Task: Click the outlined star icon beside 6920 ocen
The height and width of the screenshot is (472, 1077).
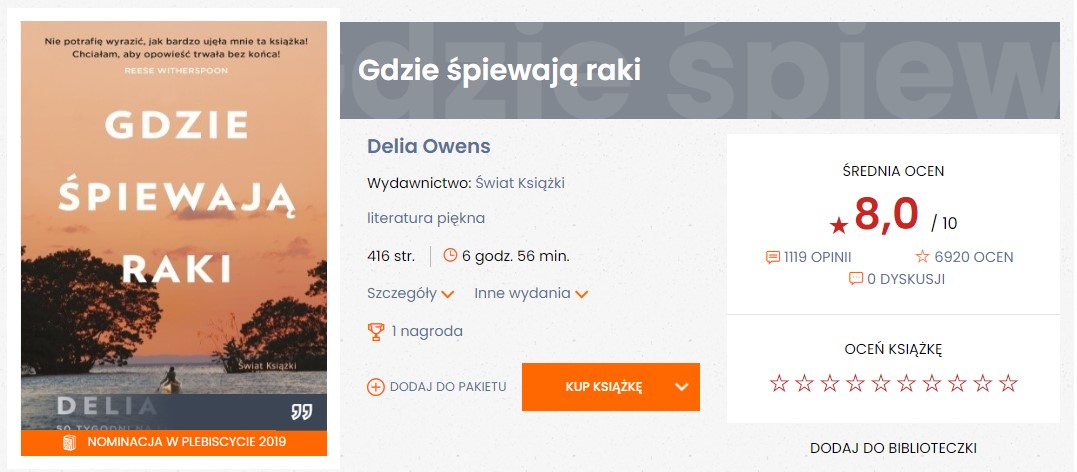Action: coord(922,257)
